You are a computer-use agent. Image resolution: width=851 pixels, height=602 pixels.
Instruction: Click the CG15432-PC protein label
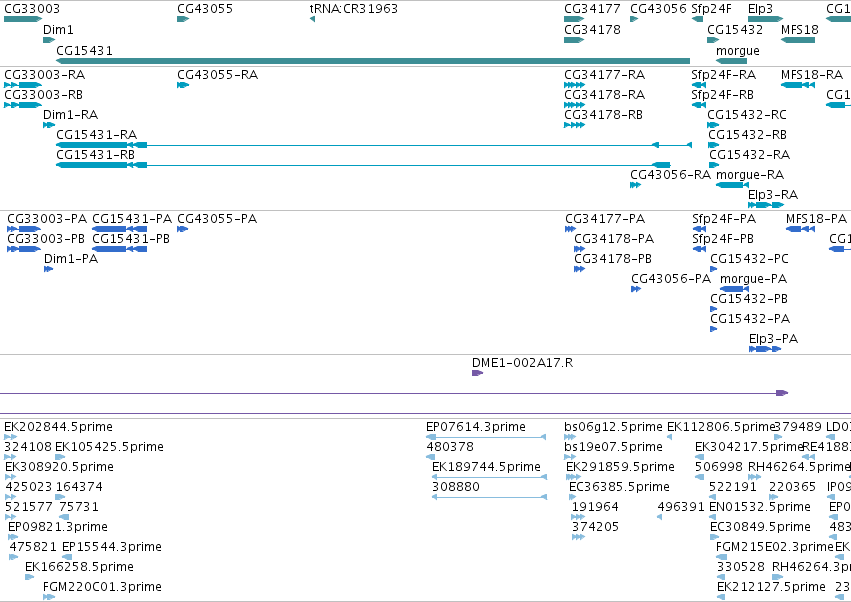(750, 259)
